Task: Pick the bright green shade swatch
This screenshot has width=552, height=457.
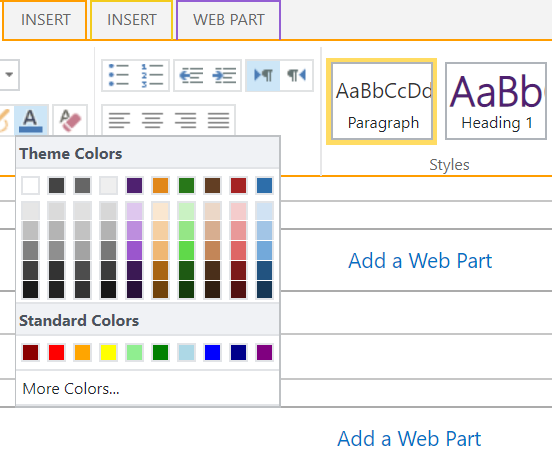Action: 187,250
